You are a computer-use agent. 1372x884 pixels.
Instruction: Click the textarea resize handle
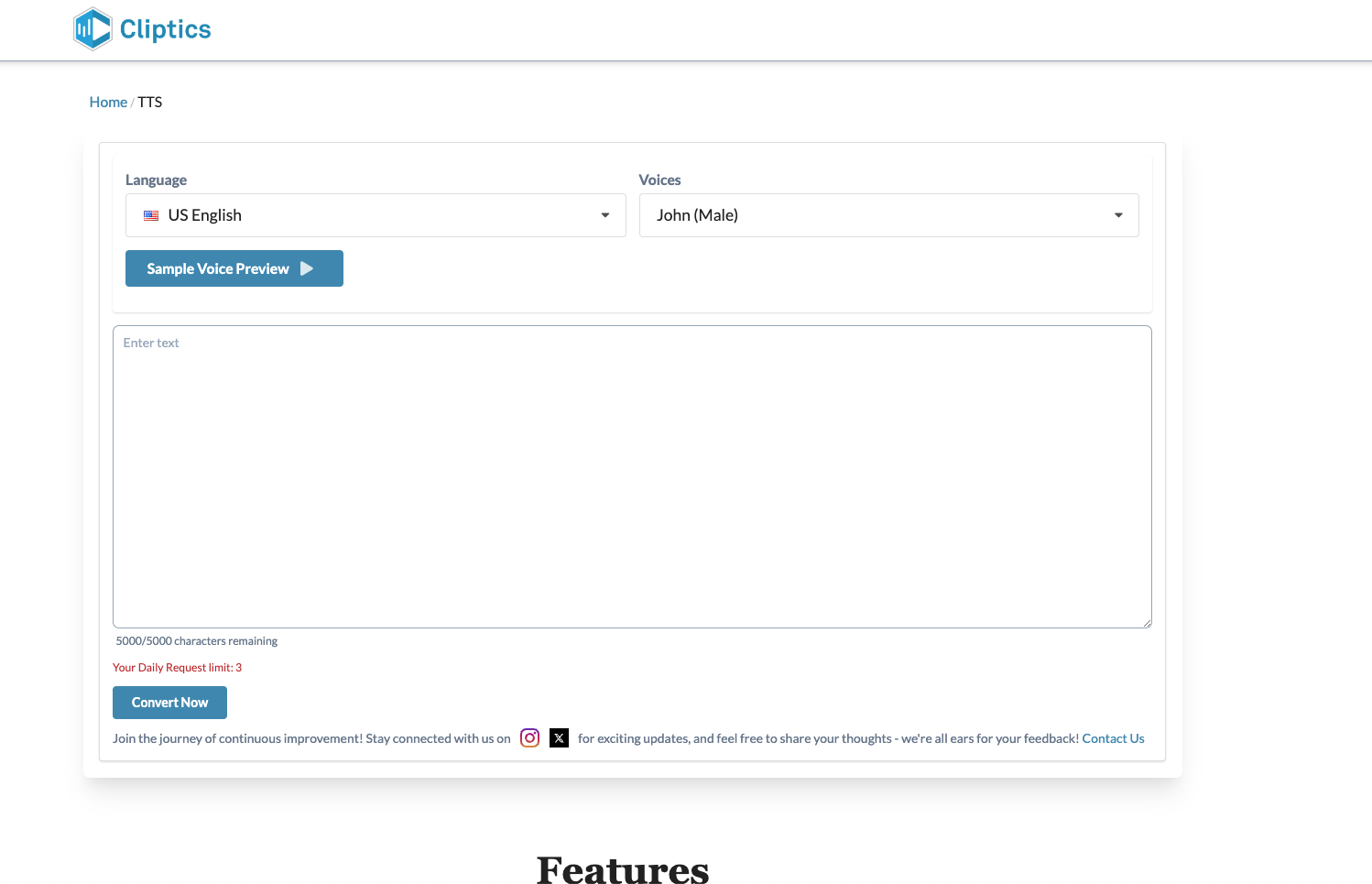pyautogui.click(x=1147, y=623)
